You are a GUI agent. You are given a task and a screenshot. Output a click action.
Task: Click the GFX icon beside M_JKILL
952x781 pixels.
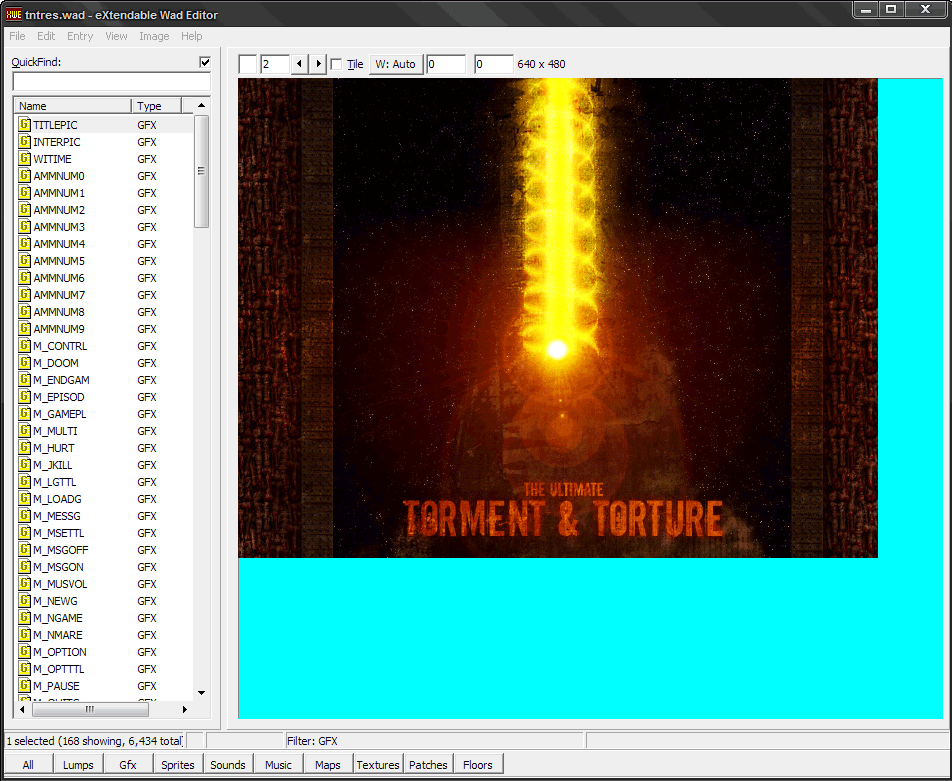pos(24,465)
